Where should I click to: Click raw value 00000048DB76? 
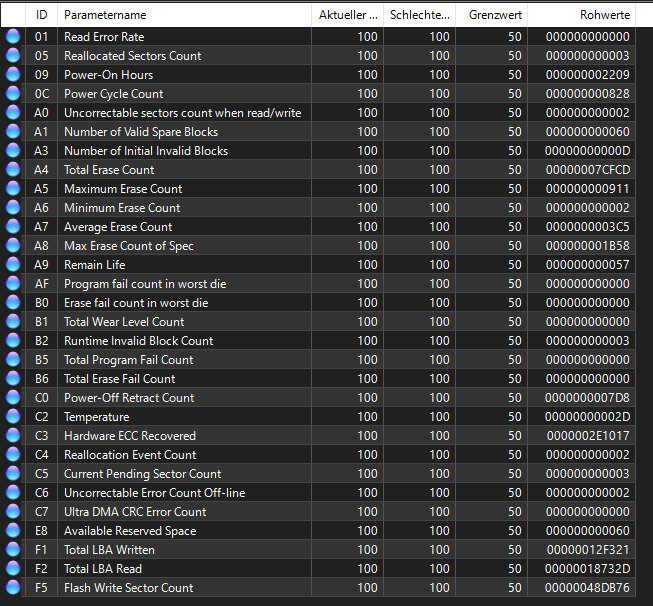coord(588,588)
